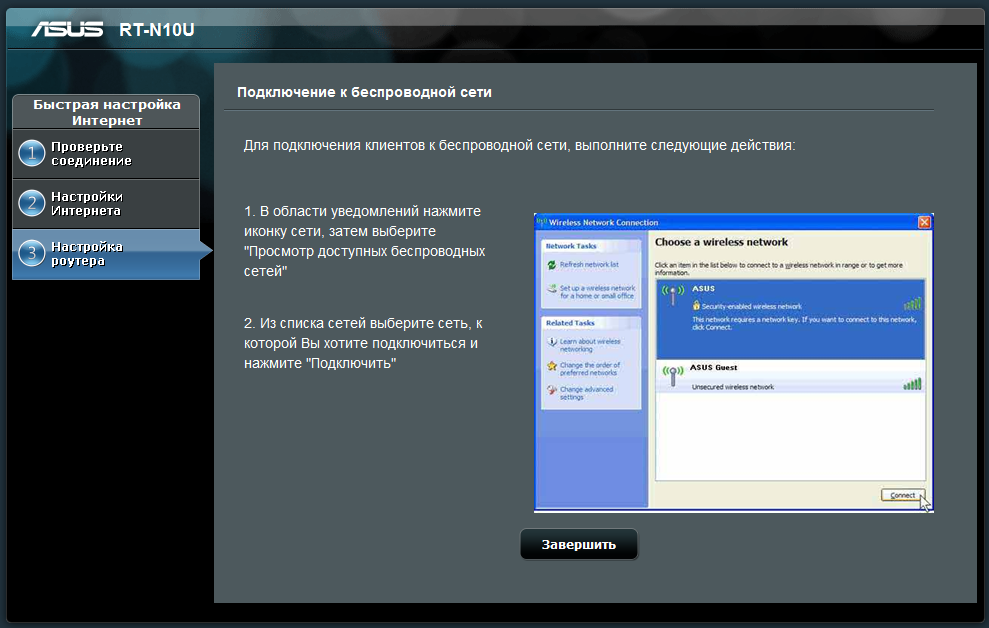Close the Wireless Network Connection illustration window

pos(924,222)
